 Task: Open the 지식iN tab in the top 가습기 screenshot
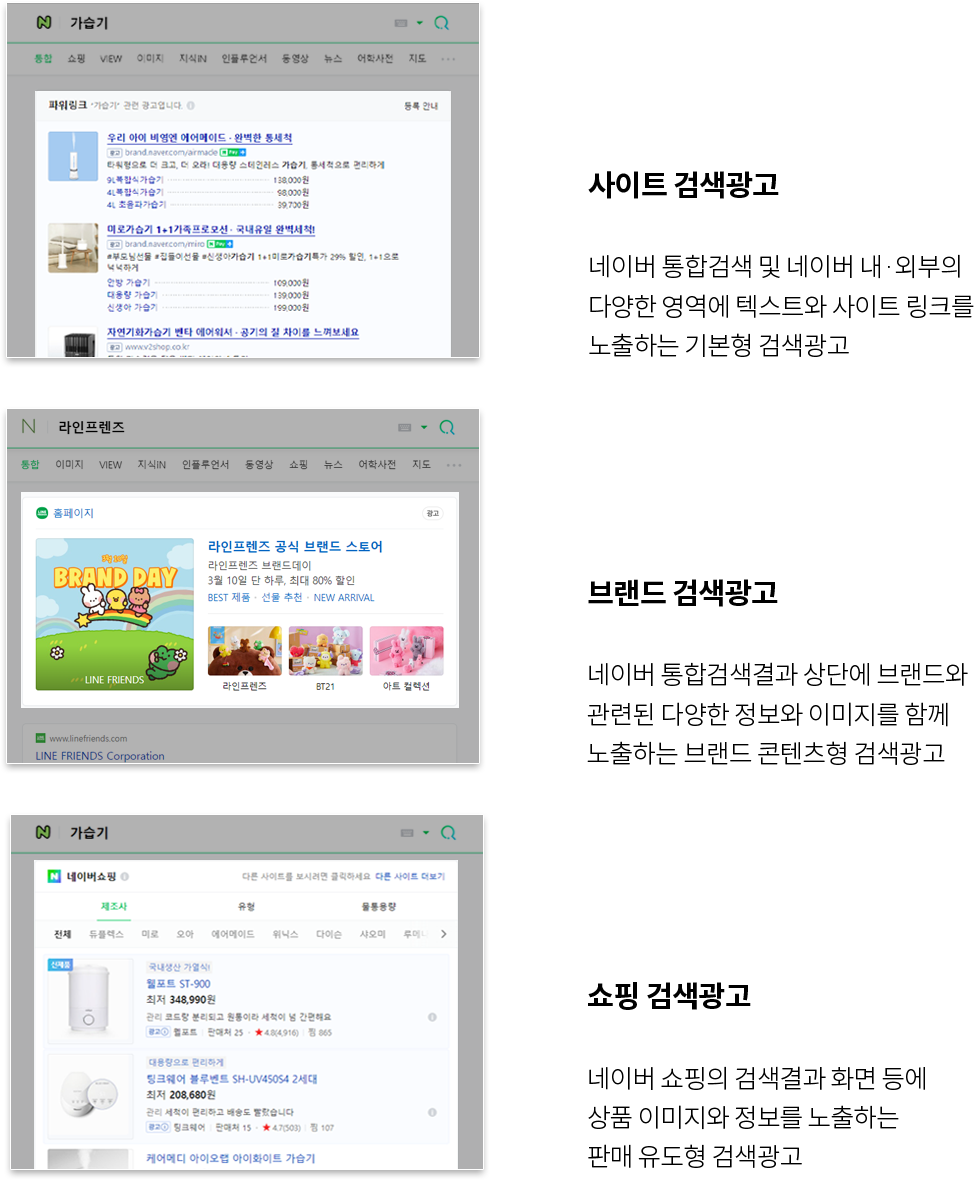pyautogui.click(x=193, y=59)
